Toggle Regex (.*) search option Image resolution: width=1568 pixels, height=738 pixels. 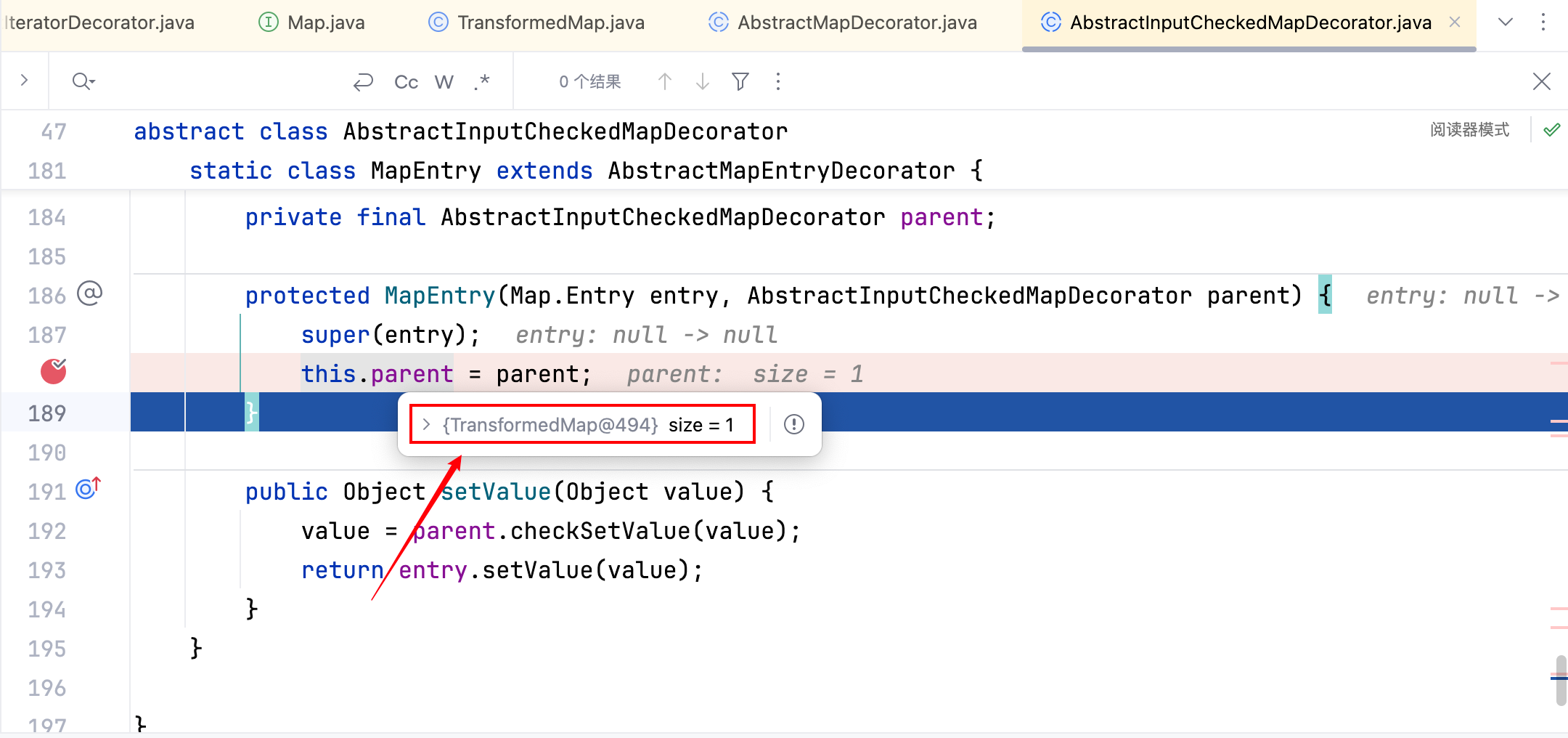click(x=482, y=82)
